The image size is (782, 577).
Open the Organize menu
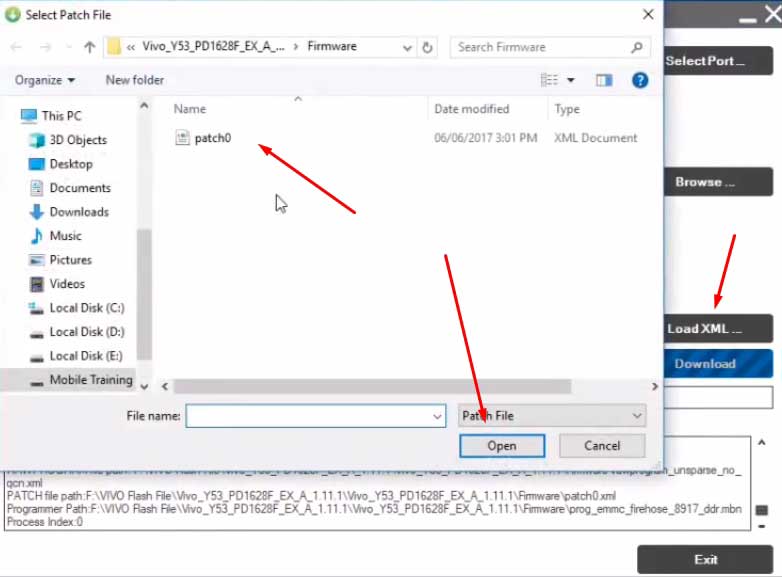click(x=44, y=80)
